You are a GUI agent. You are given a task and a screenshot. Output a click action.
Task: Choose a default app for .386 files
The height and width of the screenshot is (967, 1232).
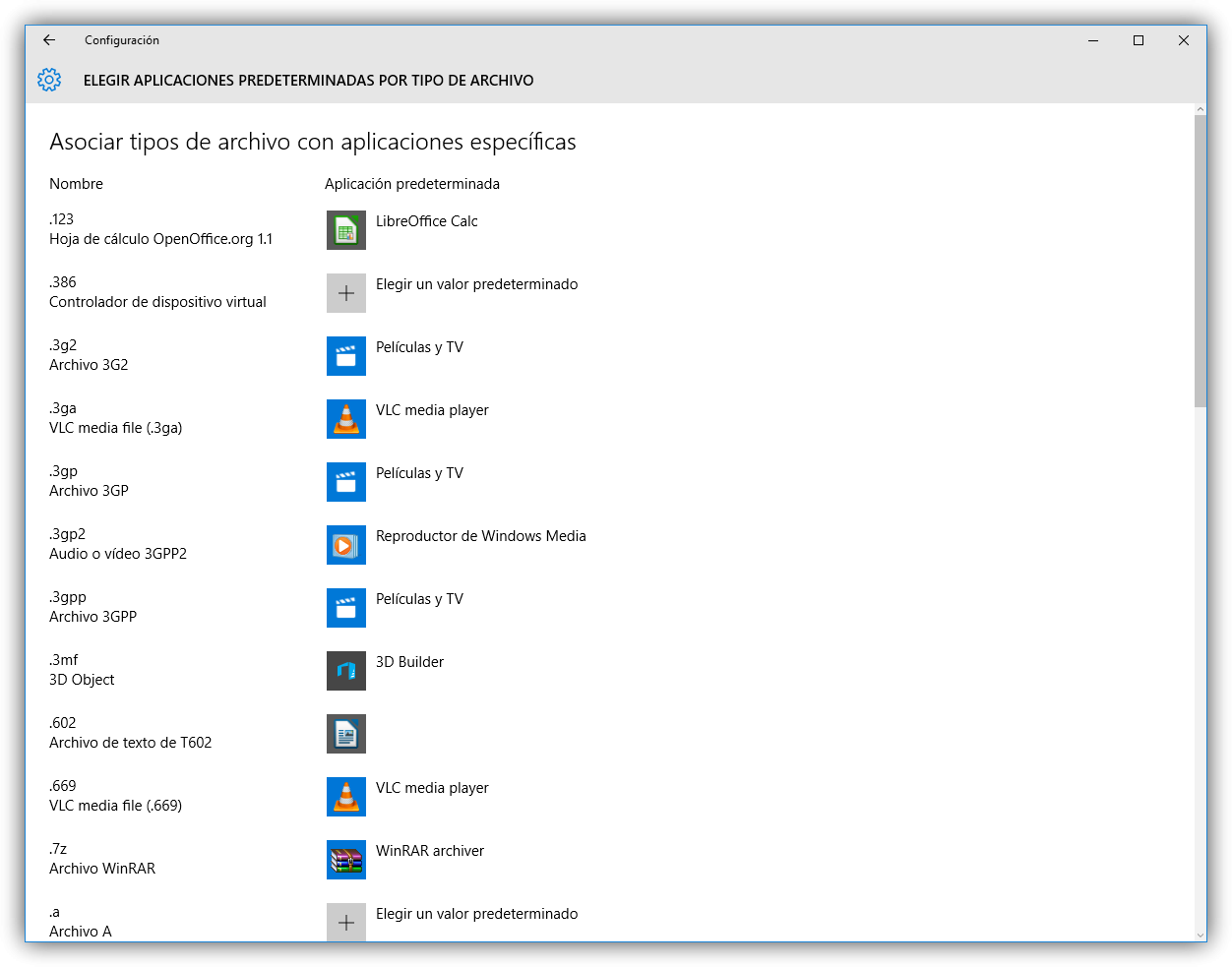pyautogui.click(x=477, y=284)
